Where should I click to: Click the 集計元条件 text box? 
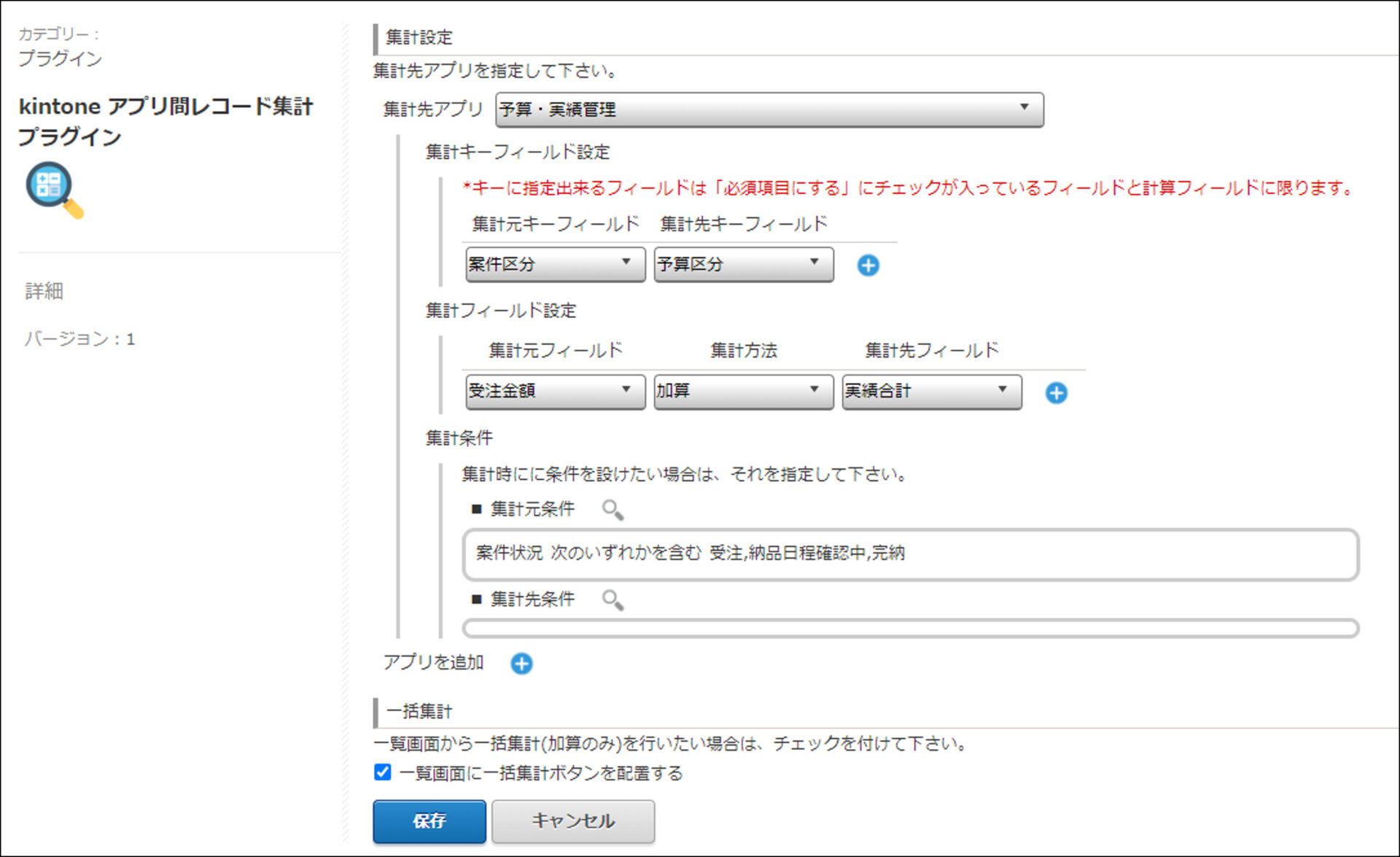click(x=911, y=554)
